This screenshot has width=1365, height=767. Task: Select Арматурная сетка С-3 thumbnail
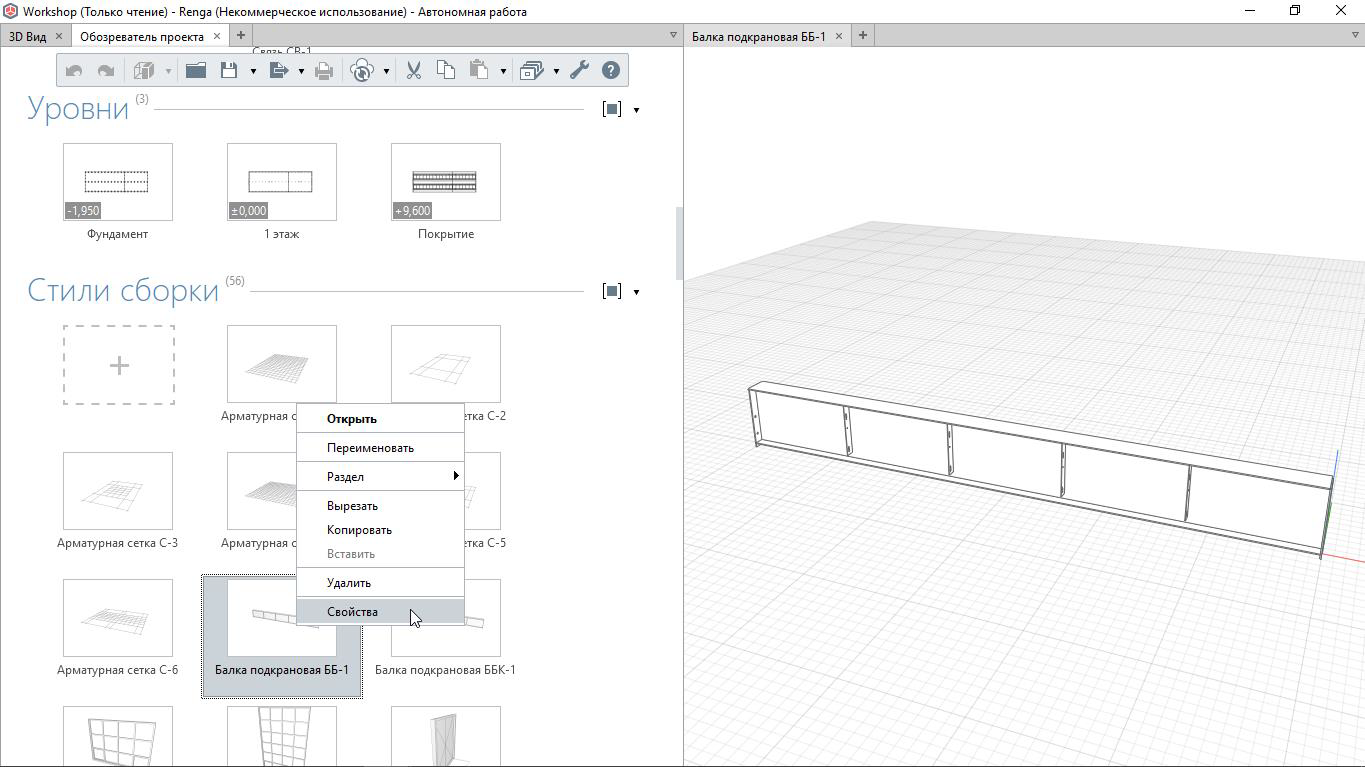coord(118,491)
